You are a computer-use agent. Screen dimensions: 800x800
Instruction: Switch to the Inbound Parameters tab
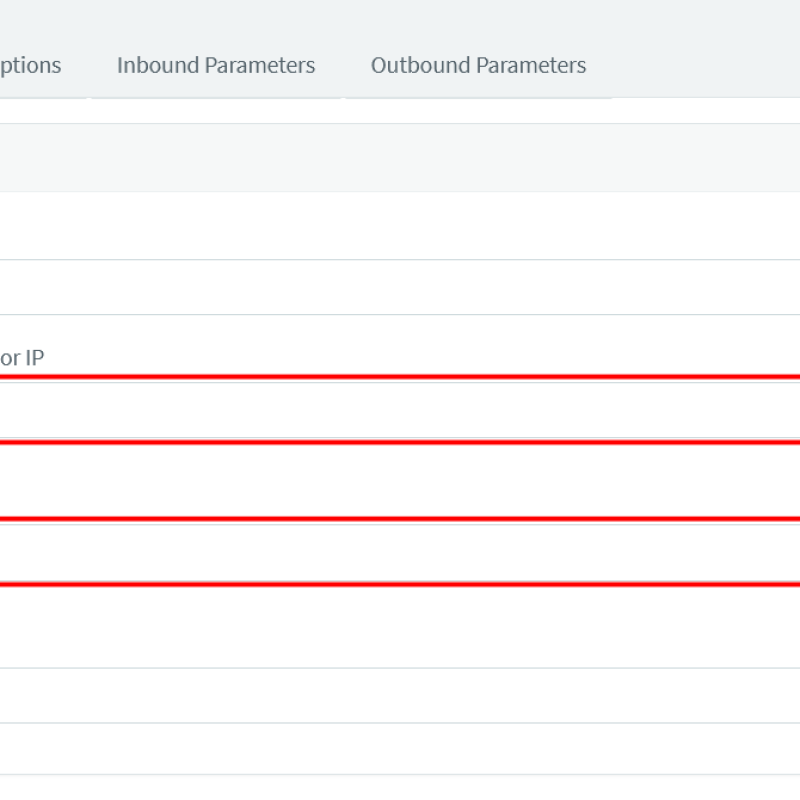tap(216, 65)
